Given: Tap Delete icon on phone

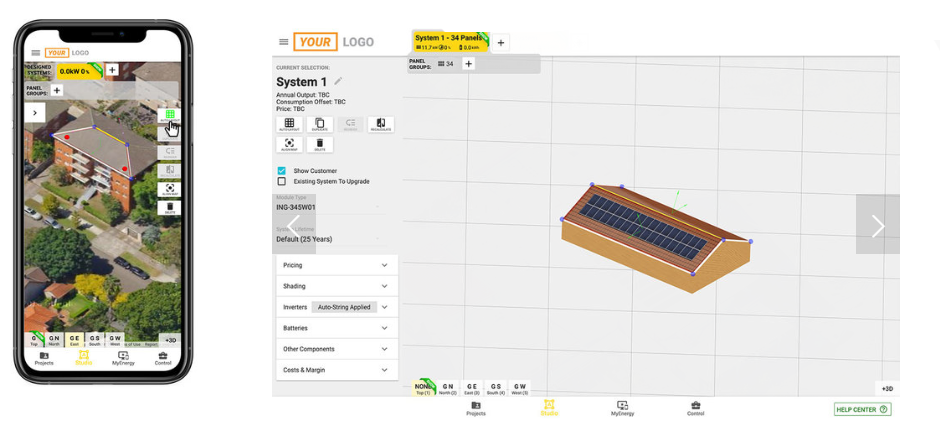Looking at the screenshot, I should coord(170,207).
